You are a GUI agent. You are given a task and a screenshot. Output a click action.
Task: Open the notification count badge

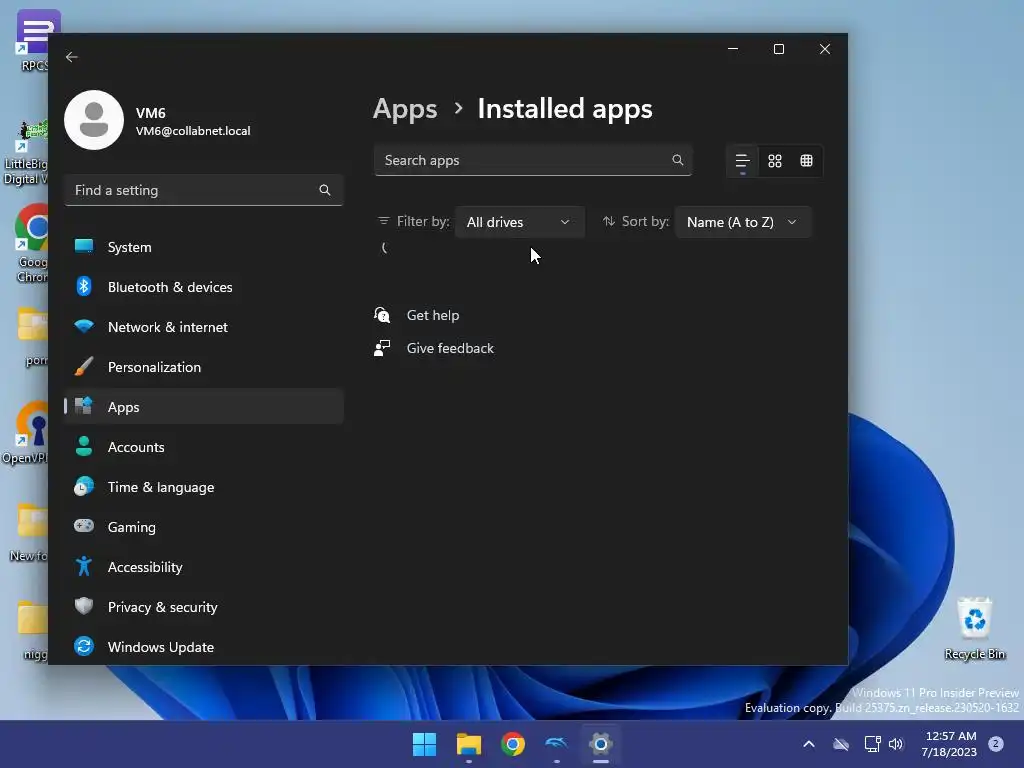click(995, 743)
